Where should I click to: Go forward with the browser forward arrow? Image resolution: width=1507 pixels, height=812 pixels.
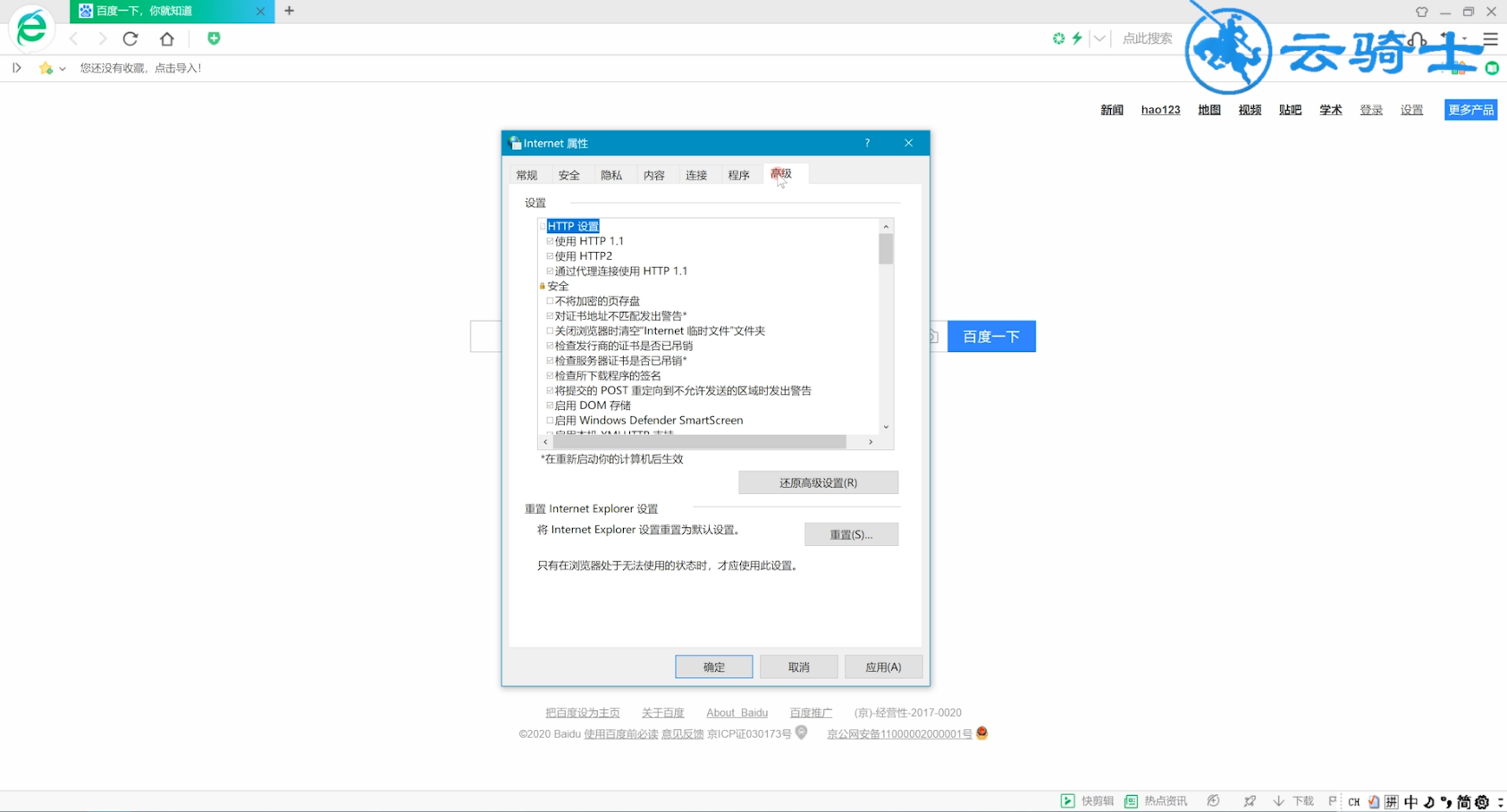pos(102,38)
